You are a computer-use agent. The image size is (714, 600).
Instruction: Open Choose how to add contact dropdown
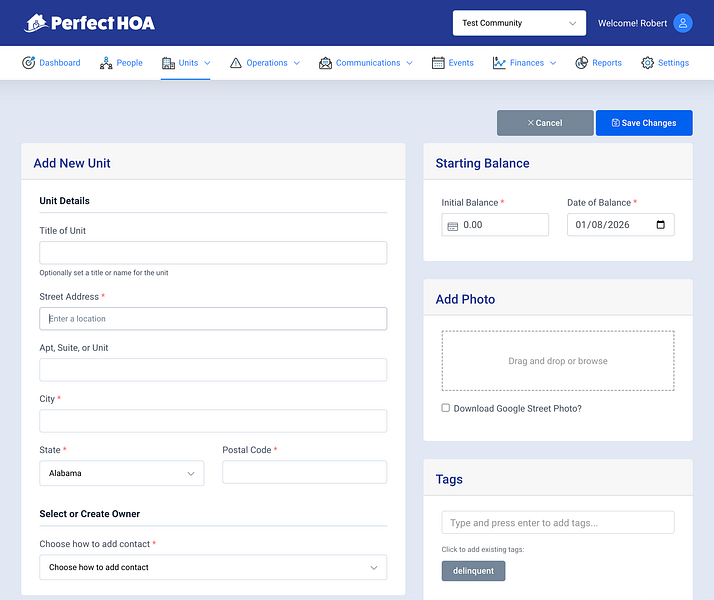(213, 567)
